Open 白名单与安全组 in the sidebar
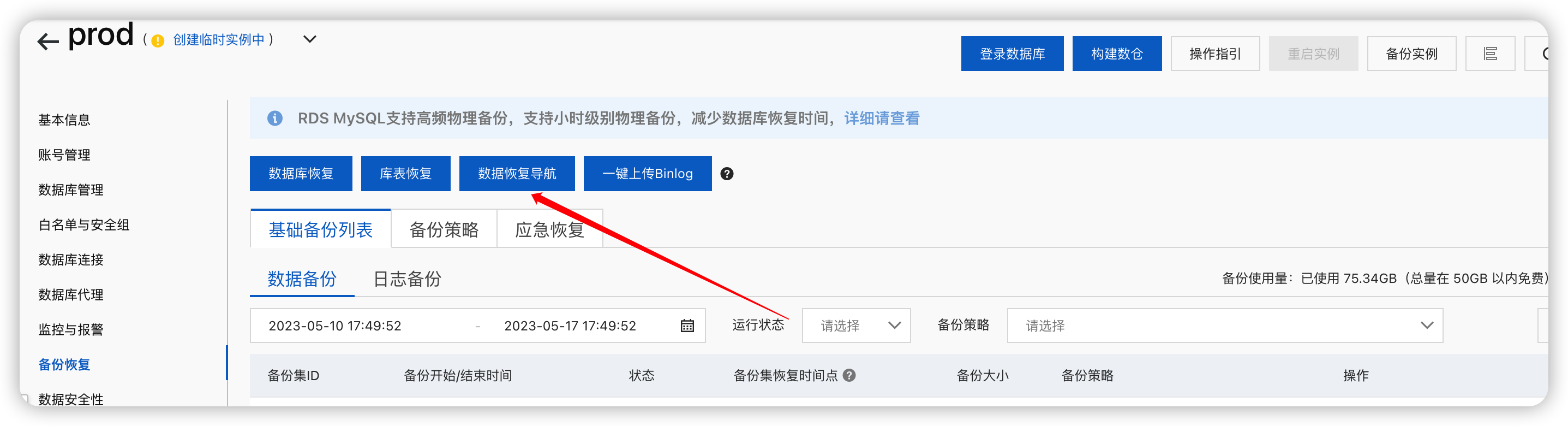 [83, 225]
